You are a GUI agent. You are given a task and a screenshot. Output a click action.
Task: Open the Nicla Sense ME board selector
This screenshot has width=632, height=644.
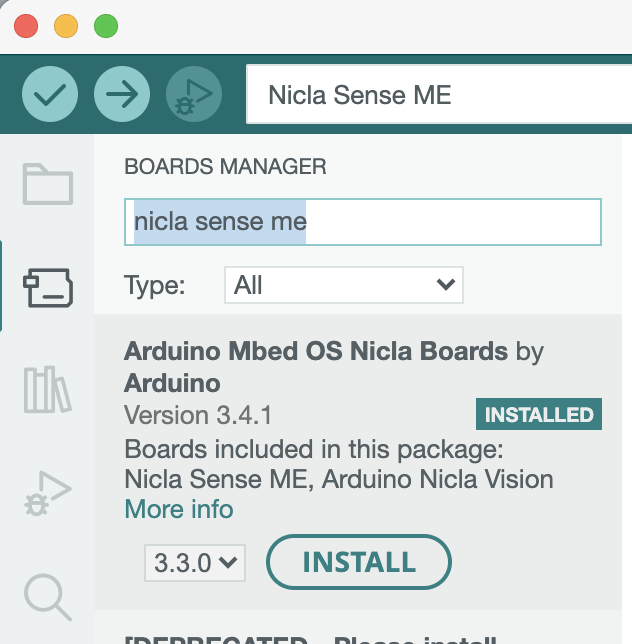tap(438, 95)
